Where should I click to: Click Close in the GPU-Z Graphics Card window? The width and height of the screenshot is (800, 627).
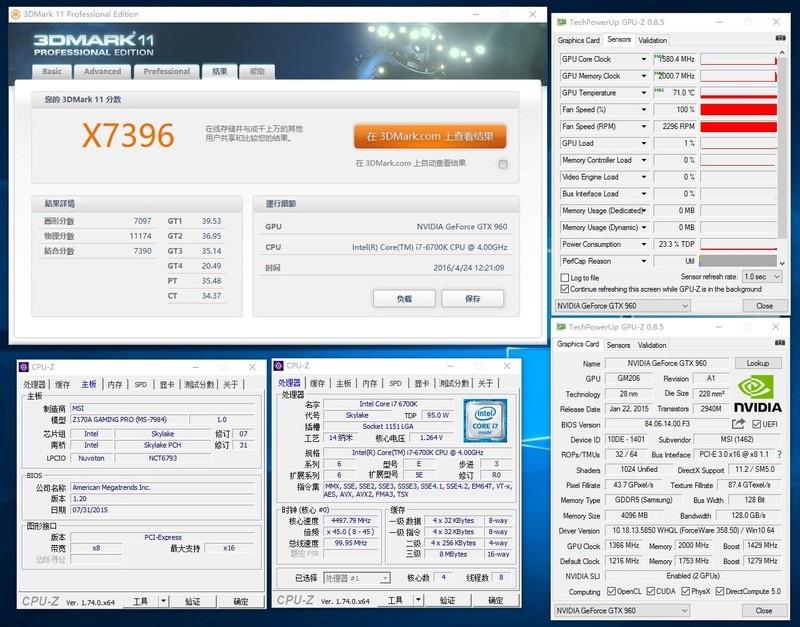pos(763,610)
